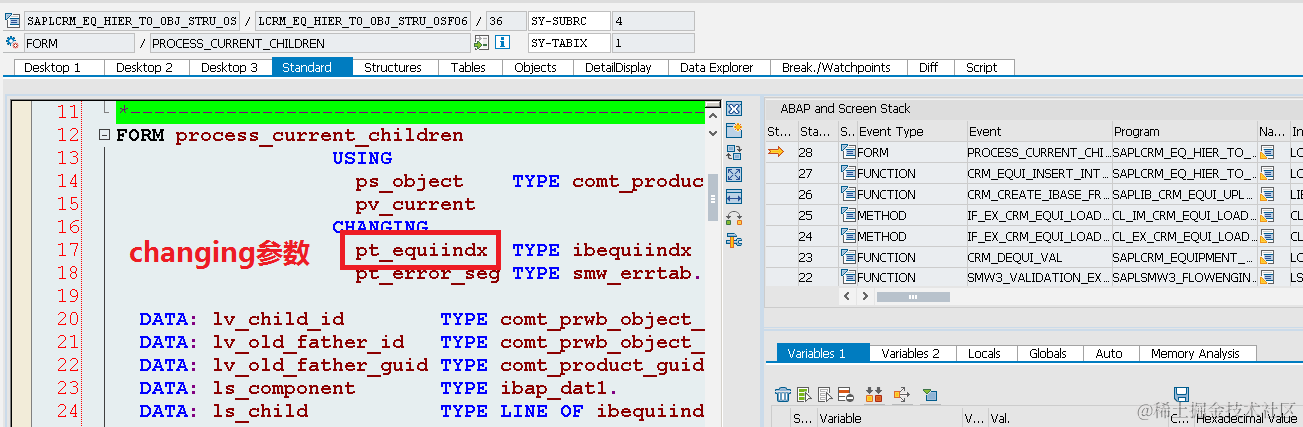
Task: Click the program name field SAPLCRM_EQ_HIER_TO_OBJ_STRU_OS
Action: (x=132, y=21)
